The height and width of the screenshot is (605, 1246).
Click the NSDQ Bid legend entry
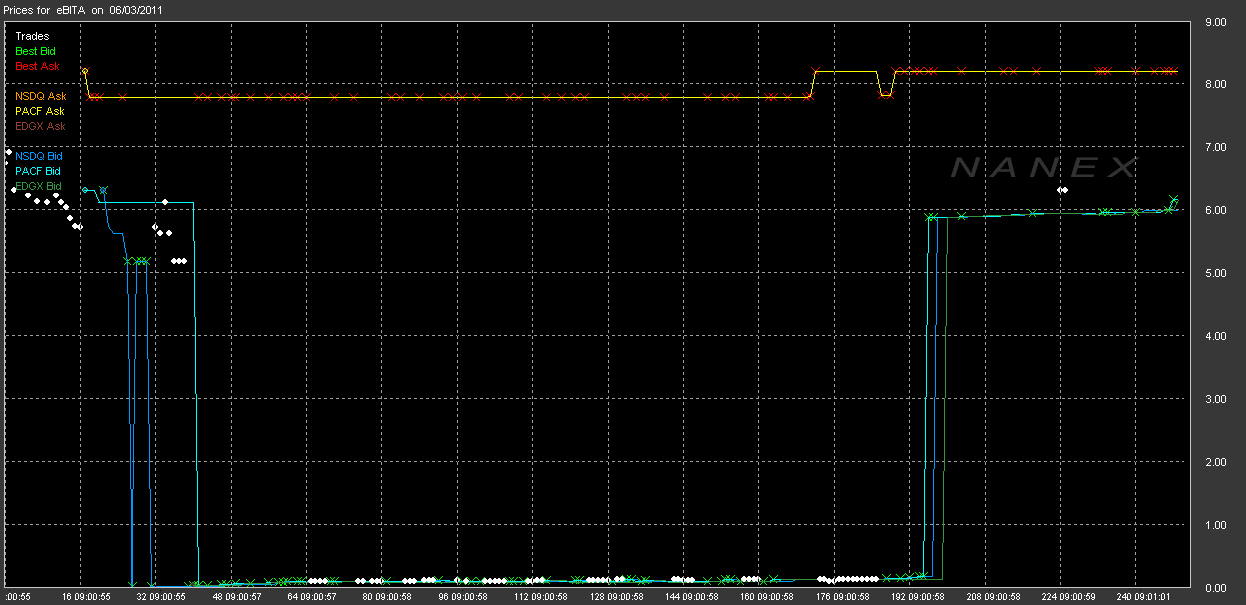pyautogui.click(x=38, y=157)
